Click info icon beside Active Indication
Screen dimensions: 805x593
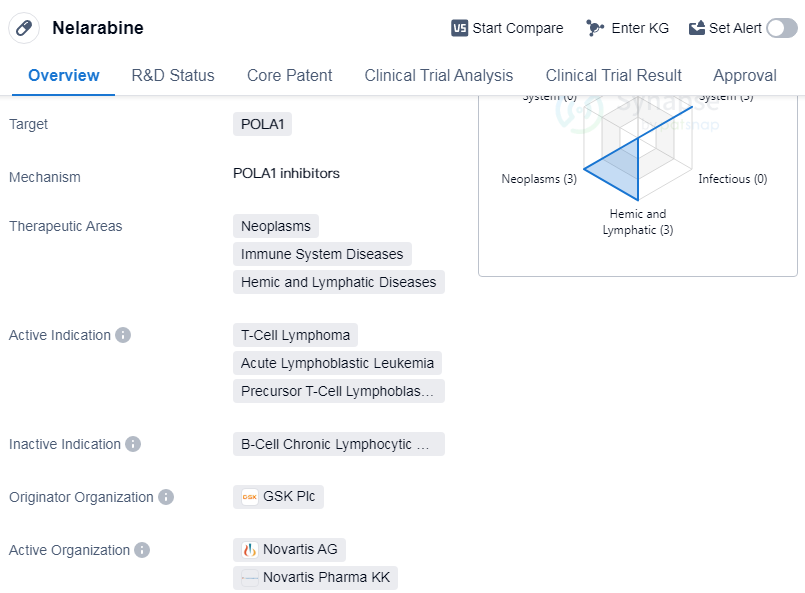pos(123,335)
